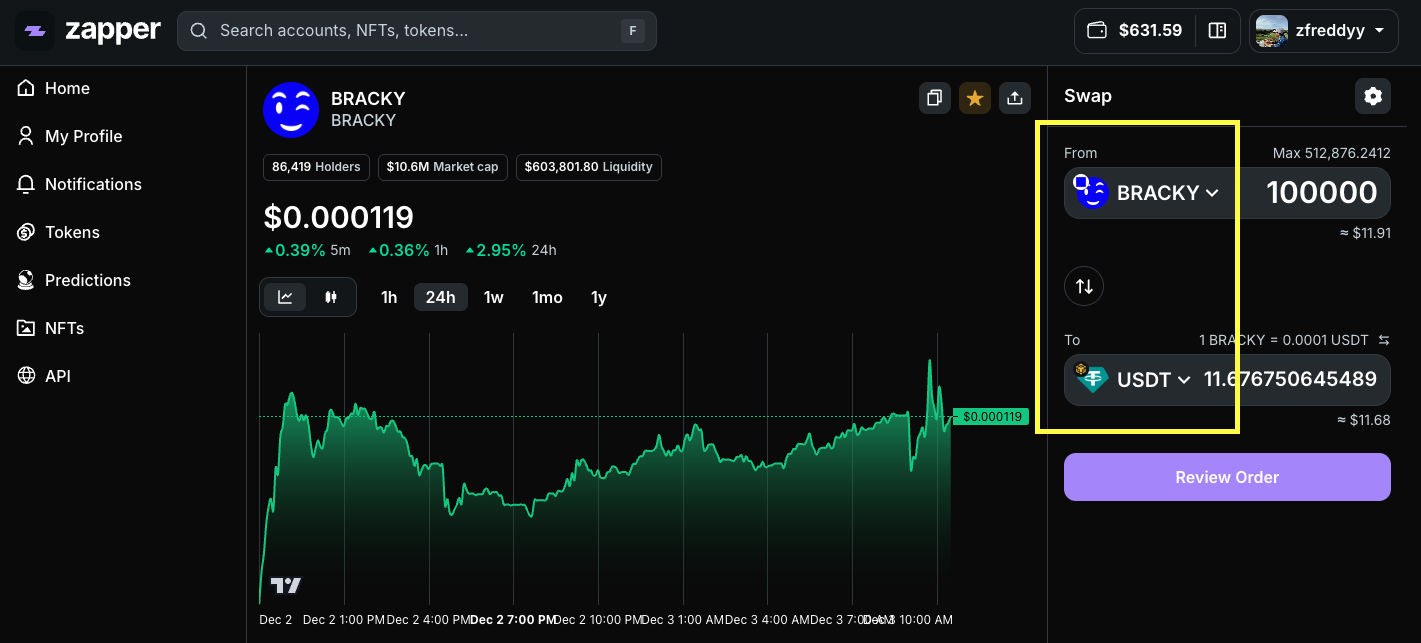Click the $0.000119 price marker on chart
Image resolution: width=1421 pixels, height=643 pixels.
coord(991,417)
